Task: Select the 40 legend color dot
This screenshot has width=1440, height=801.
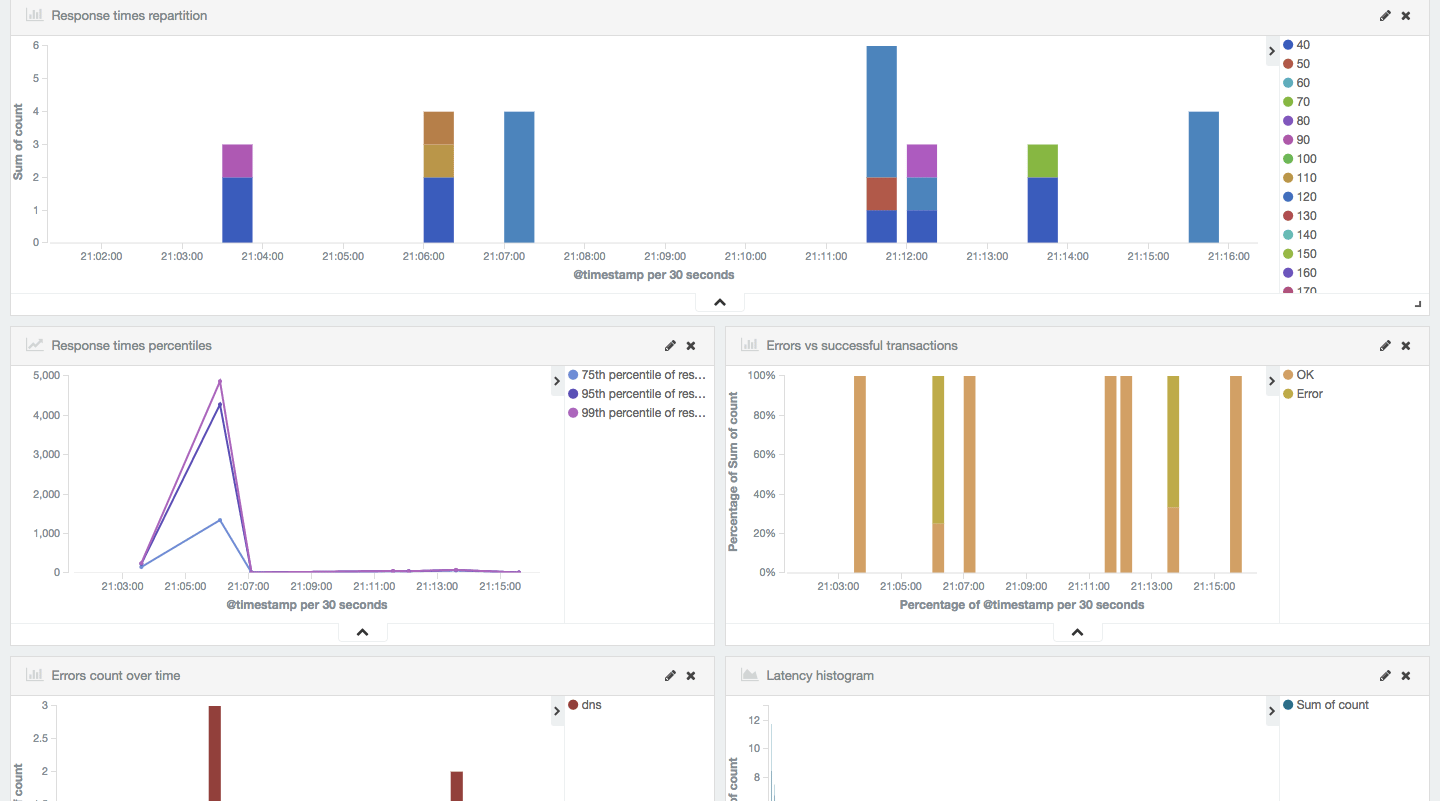Action: click(x=1288, y=45)
